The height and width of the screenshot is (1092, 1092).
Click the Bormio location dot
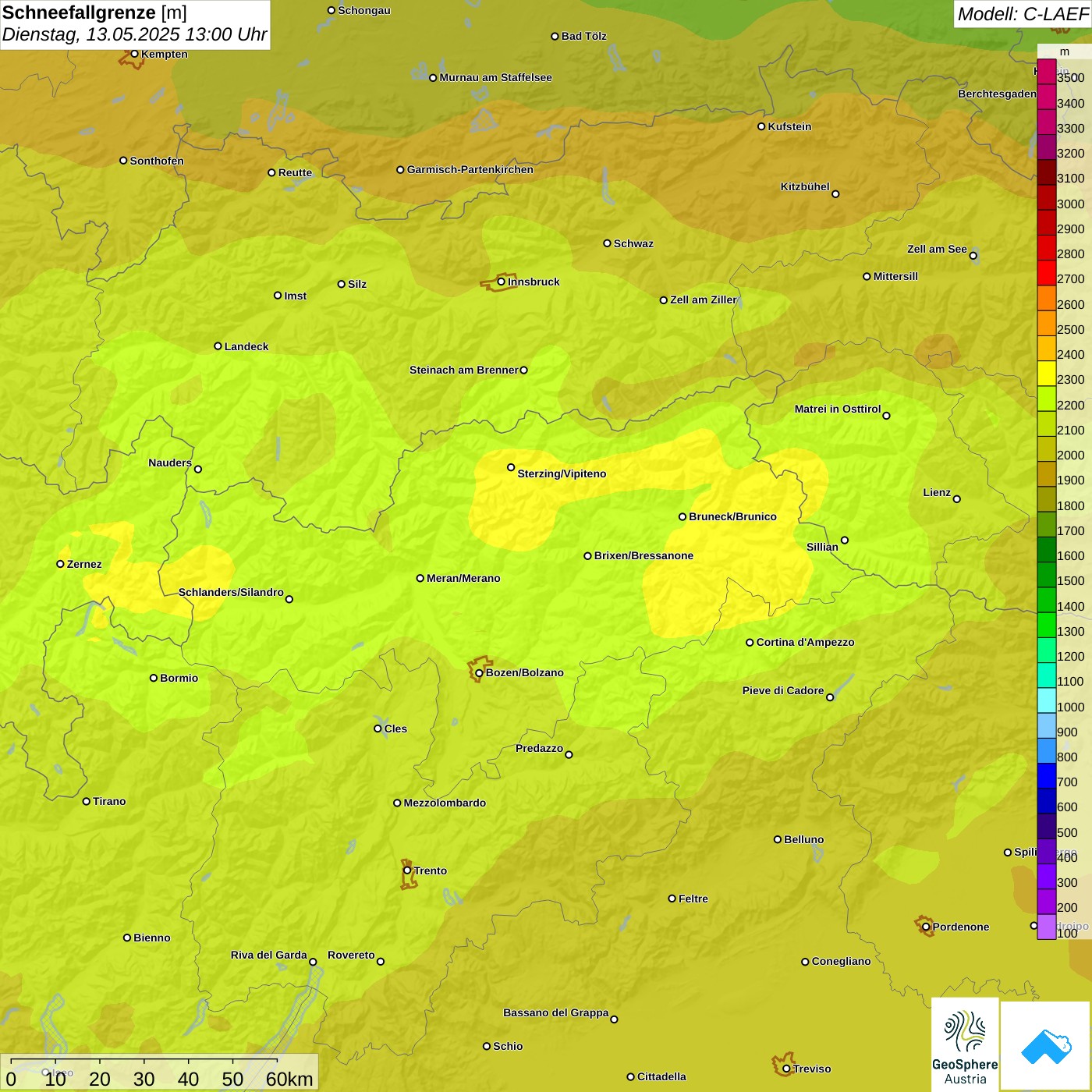point(154,678)
